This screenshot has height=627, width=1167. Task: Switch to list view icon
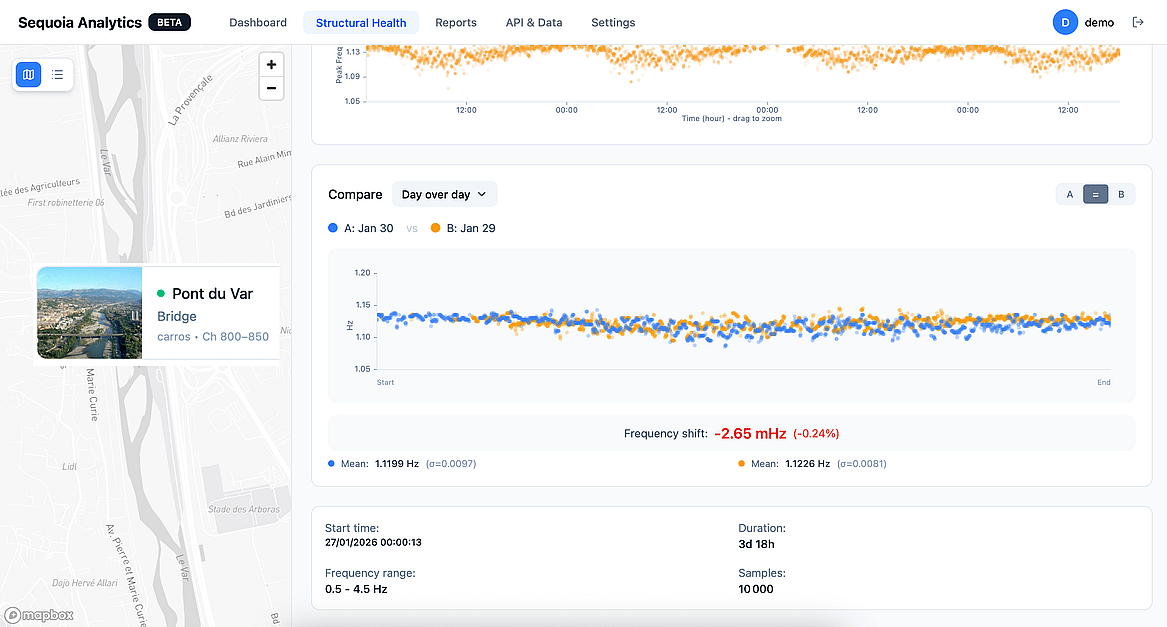pyautogui.click(x=57, y=74)
